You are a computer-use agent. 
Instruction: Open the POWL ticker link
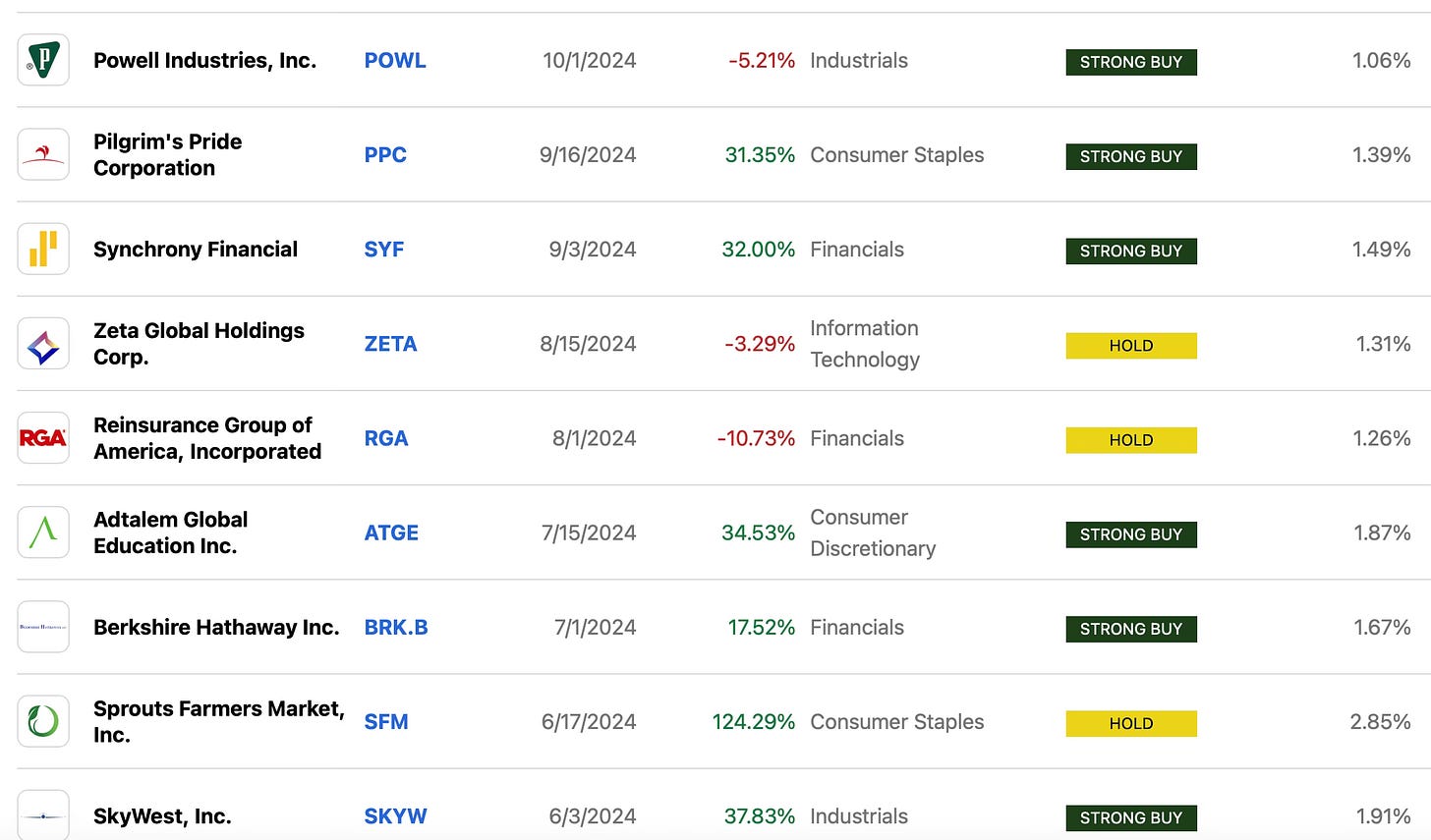coord(395,61)
